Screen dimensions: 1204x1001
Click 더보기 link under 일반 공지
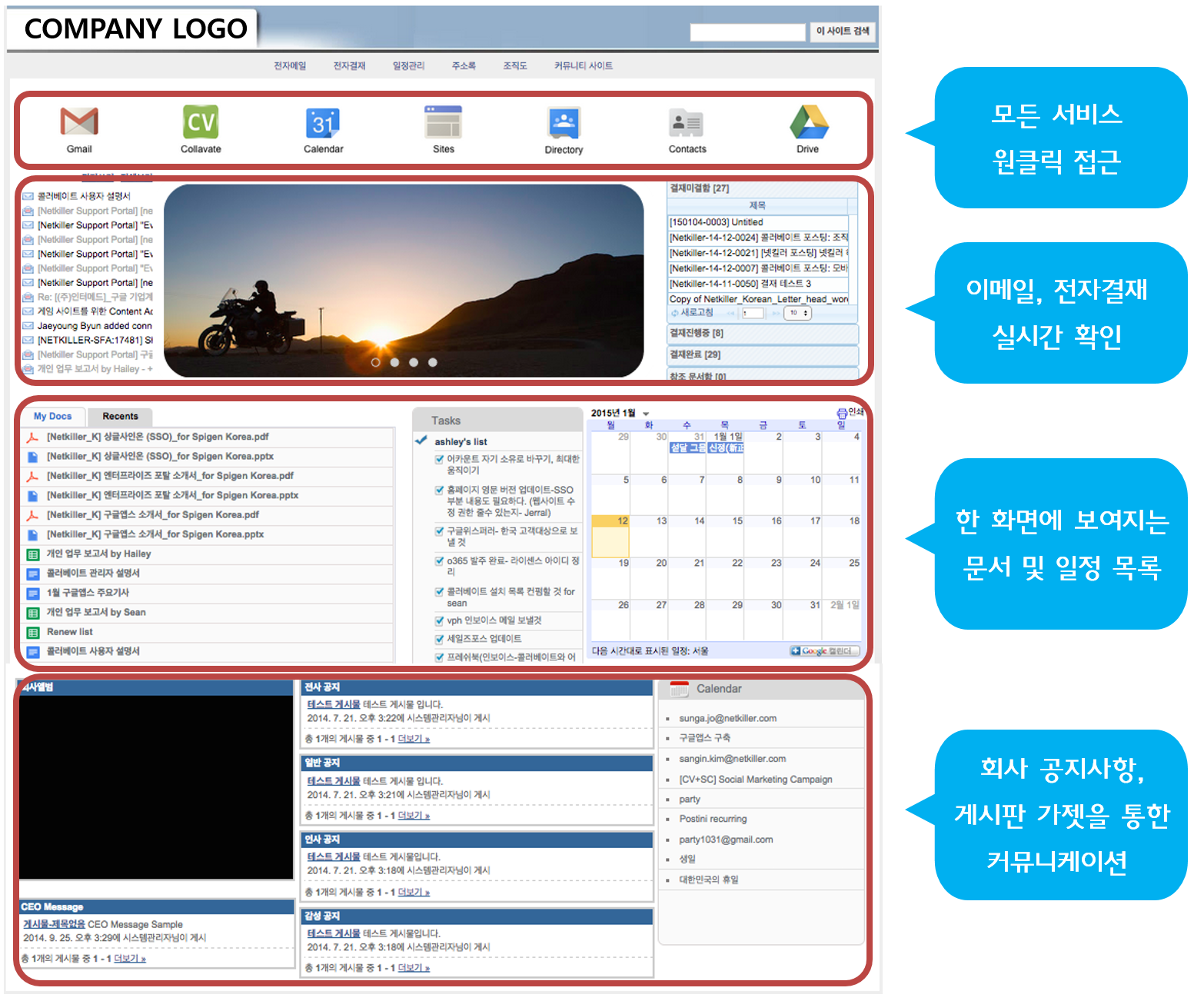(x=414, y=816)
